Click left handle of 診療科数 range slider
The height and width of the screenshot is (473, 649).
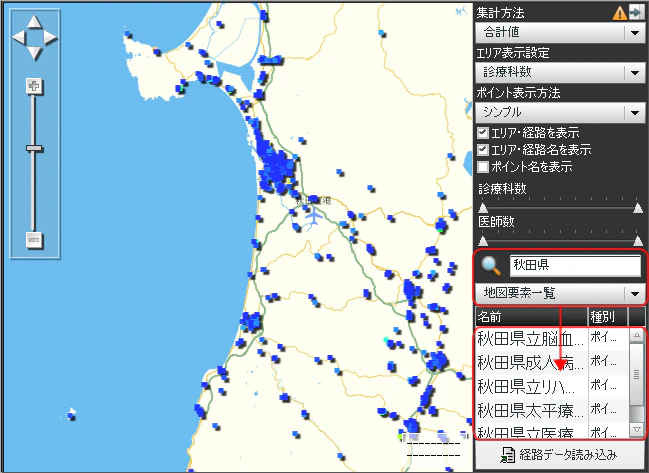click(483, 208)
